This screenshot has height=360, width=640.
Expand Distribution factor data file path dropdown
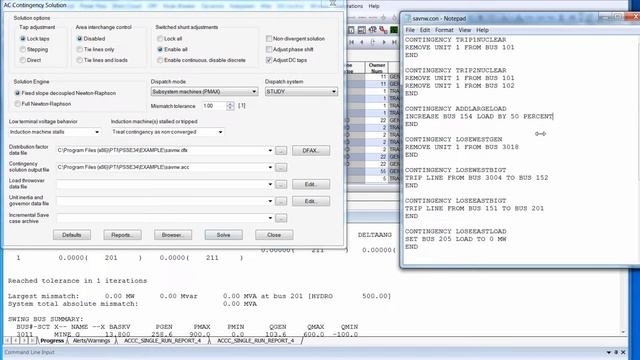click(x=270, y=151)
